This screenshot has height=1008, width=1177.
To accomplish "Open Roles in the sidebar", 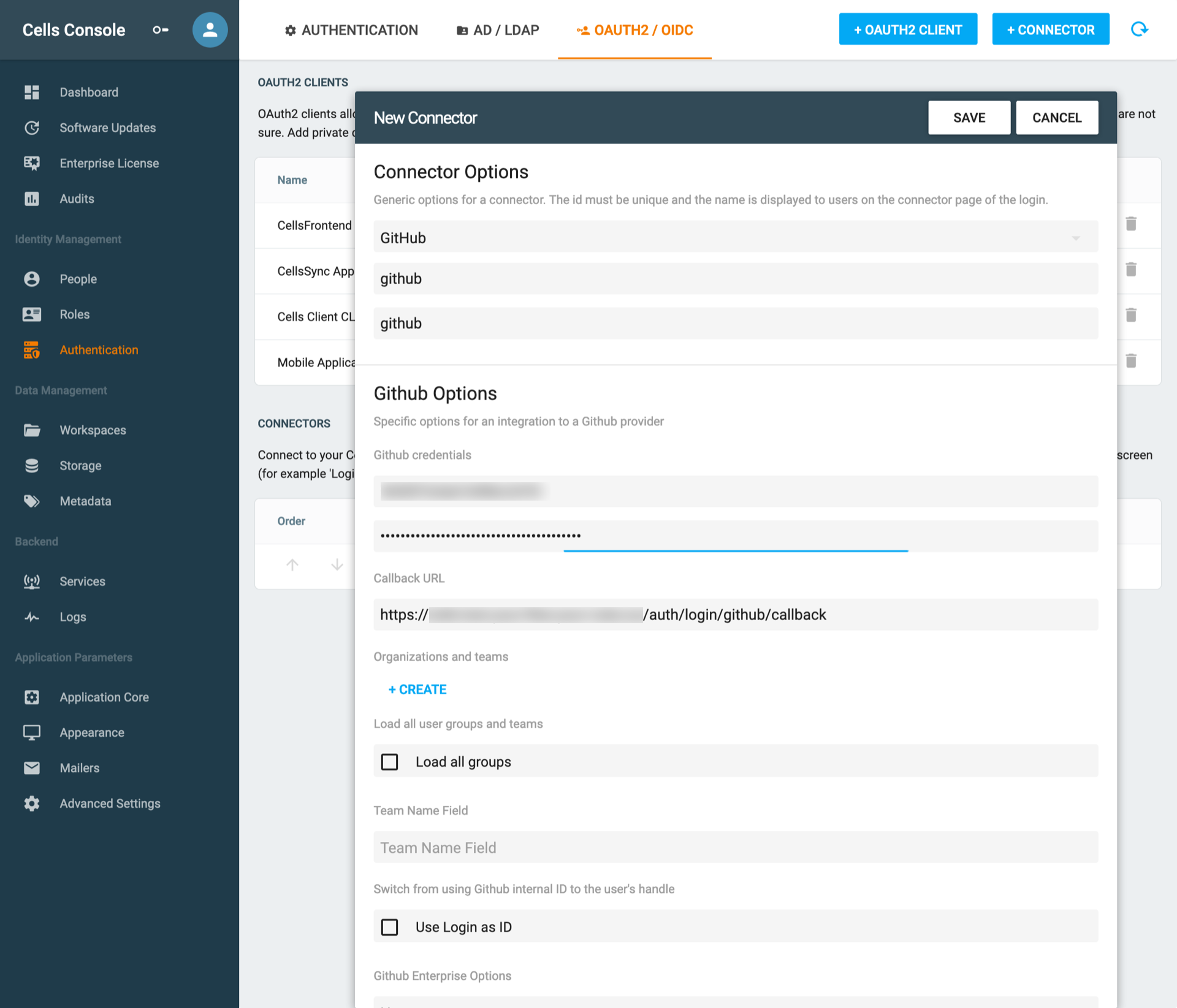I will click(75, 315).
